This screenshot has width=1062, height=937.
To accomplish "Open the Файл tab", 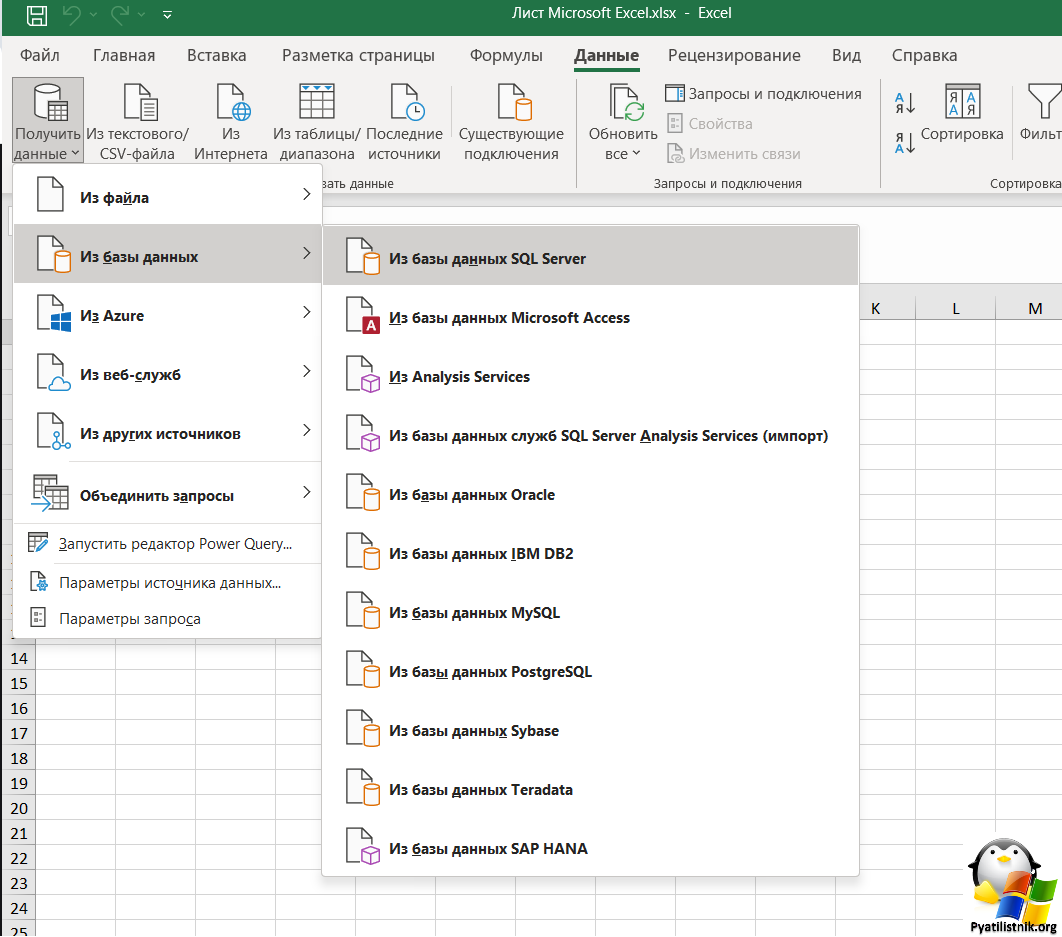I will (x=40, y=56).
